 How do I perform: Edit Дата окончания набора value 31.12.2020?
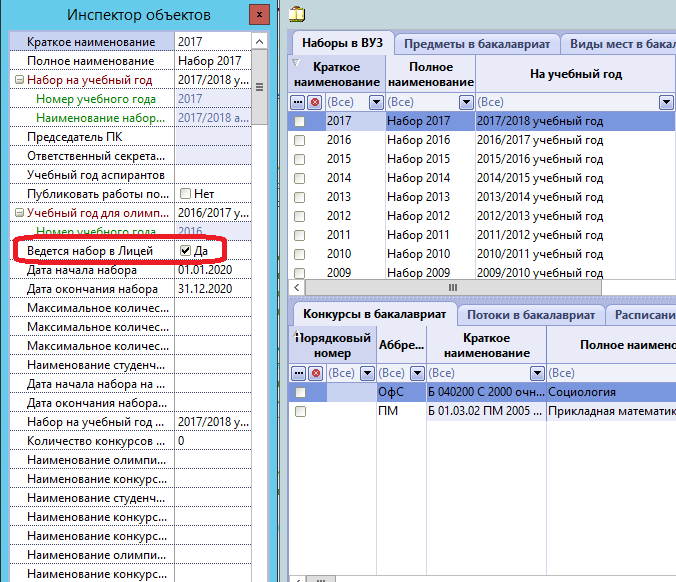pos(213,289)
